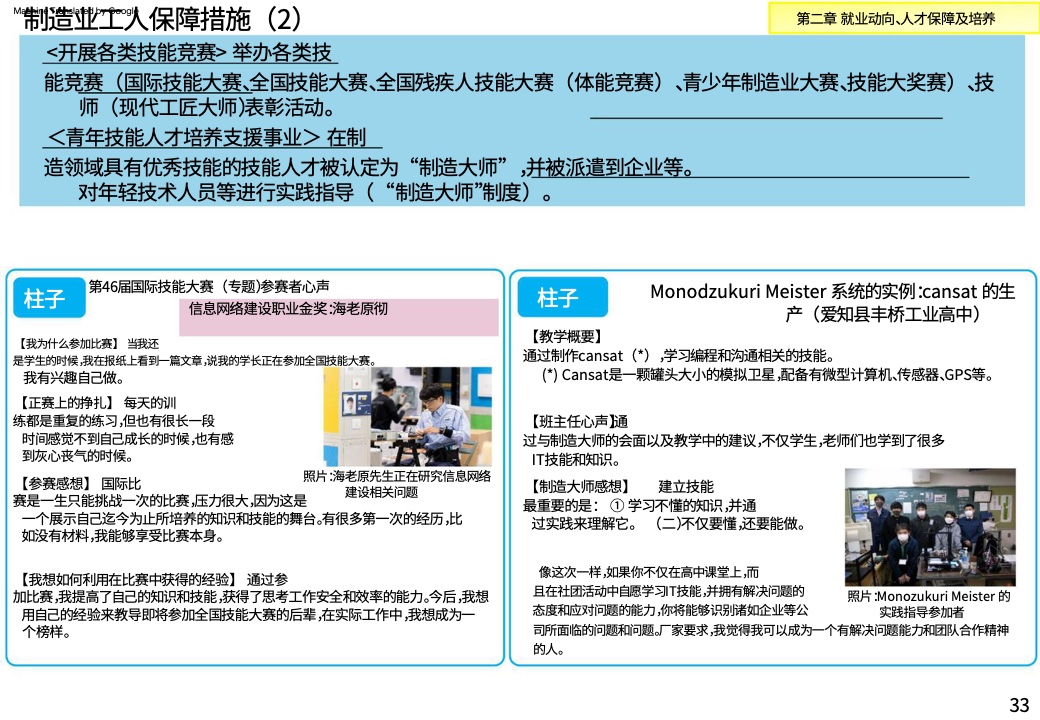Click the left blue 柱子 badge
The height and width of the screenshot is (720, 1040).
click(45, 298)
